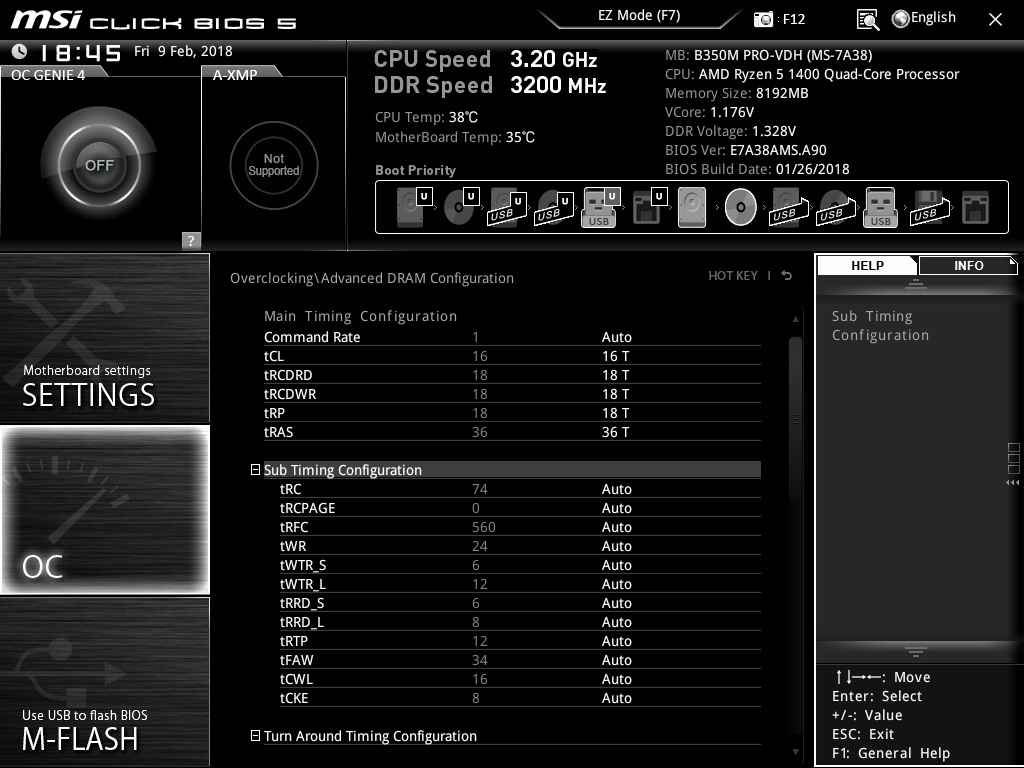This screenshot has width=1024, height=768.
Task: Click the date Fri 9 Feb, 2018
Action: tap(183, 51)
